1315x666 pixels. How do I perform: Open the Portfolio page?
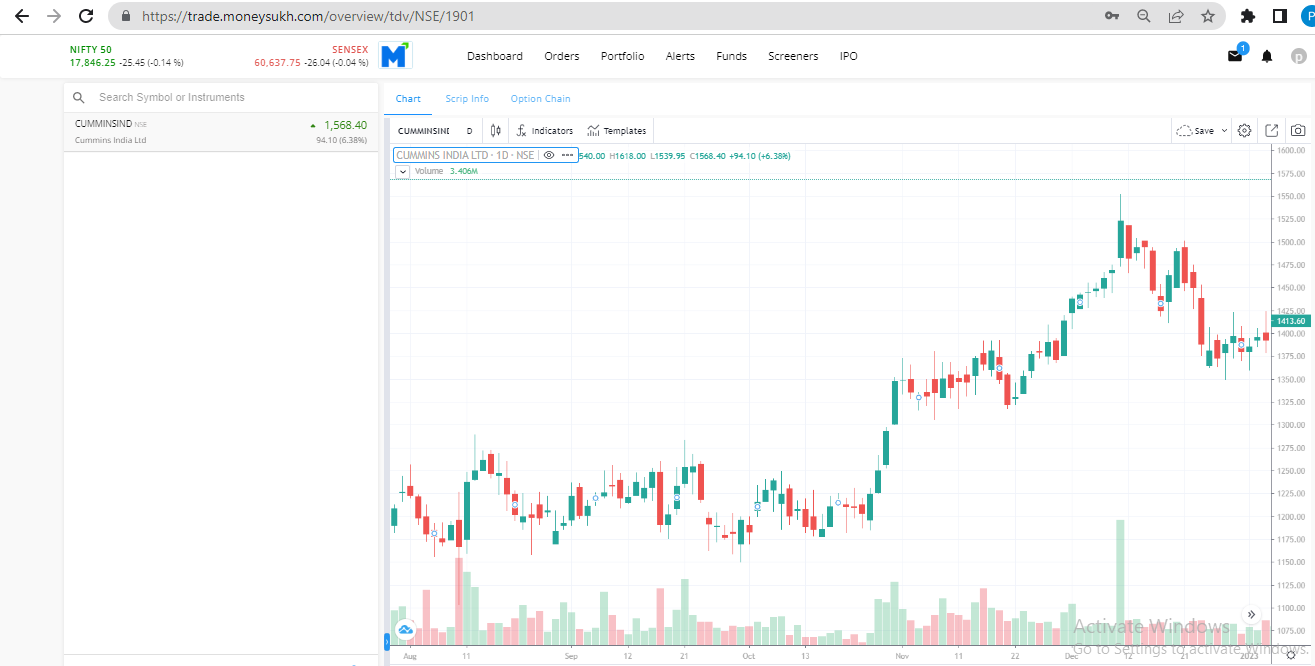[623, 56]
